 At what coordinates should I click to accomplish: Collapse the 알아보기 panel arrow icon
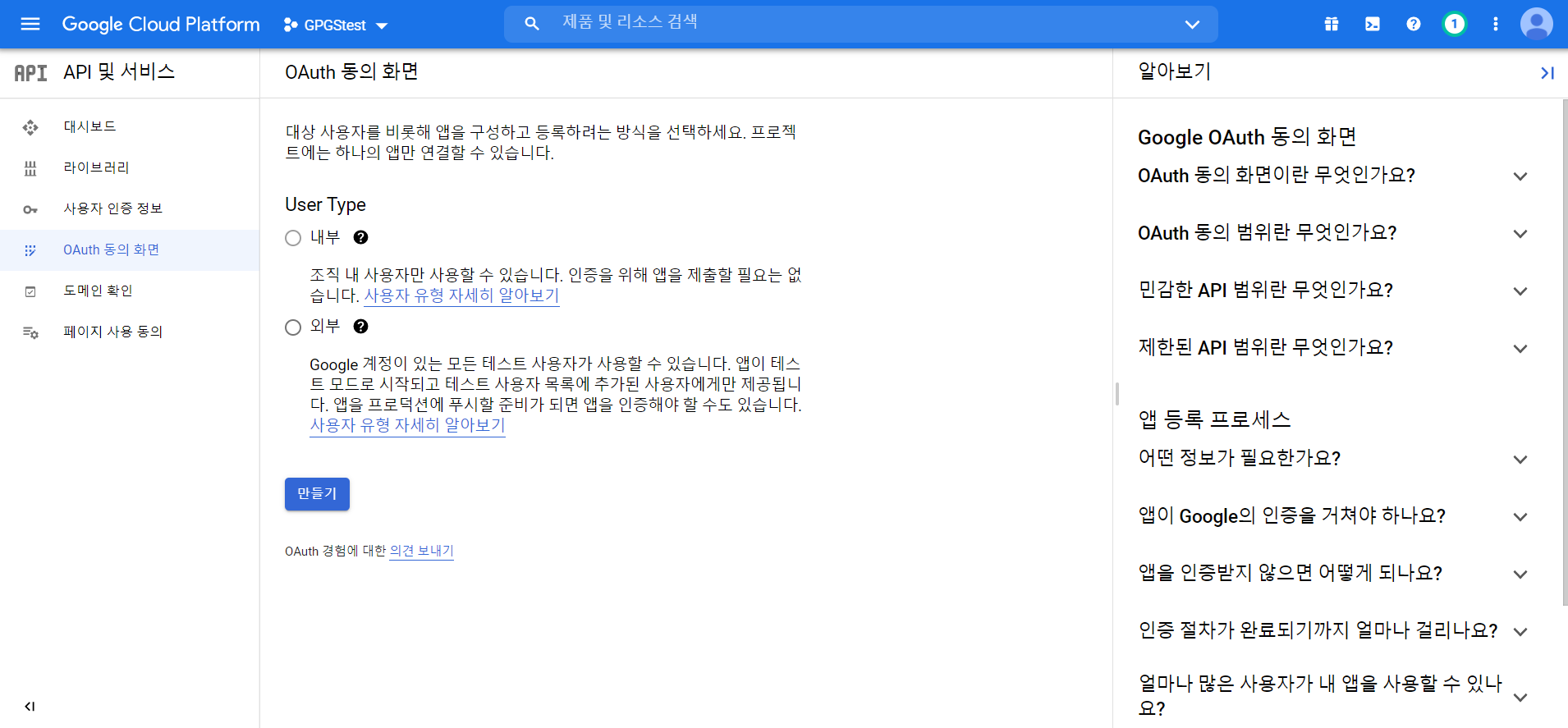point(1547,73)
